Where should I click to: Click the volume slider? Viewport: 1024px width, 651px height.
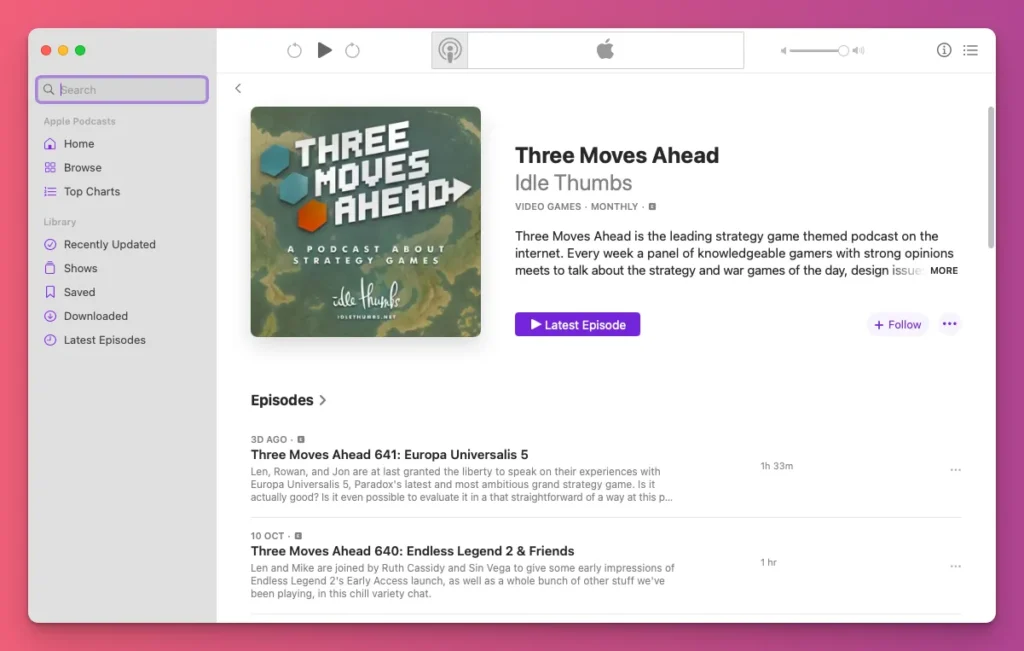pyautogui.click(x=822, y=50)
